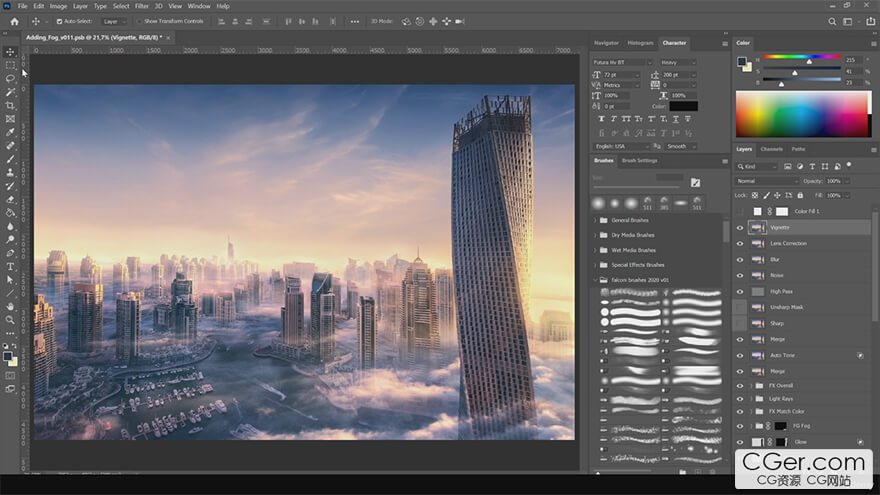This screenshot has width=880, height=495.
Task: Open the font family dropdown Futura Hv BT
Action: pyautogui.click(x=622, y=62)
